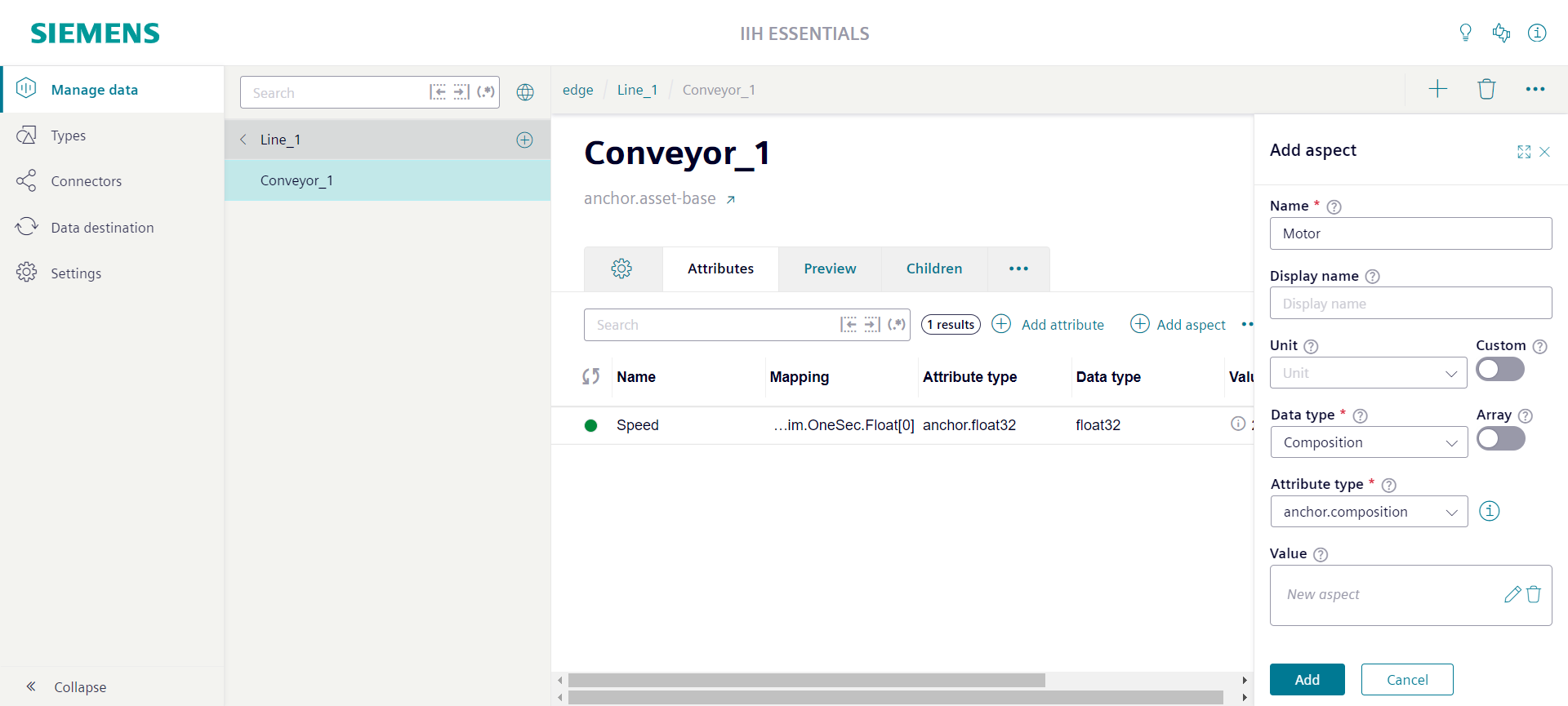
Task: Toggle match-start option in attributes search
Action: pyautogui.click(x=849, y=325)
